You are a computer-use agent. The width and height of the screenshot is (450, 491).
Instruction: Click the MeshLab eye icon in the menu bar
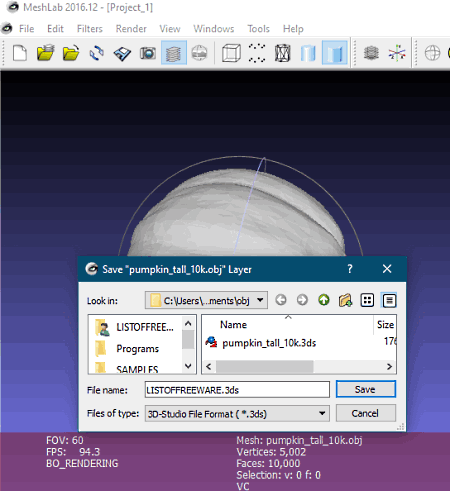tap(7, 28)
